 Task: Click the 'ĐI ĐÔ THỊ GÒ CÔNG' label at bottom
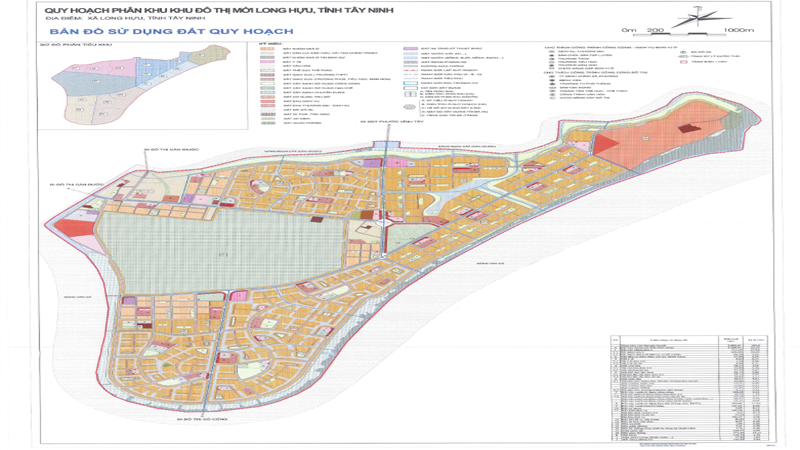(x=202, y=419)
